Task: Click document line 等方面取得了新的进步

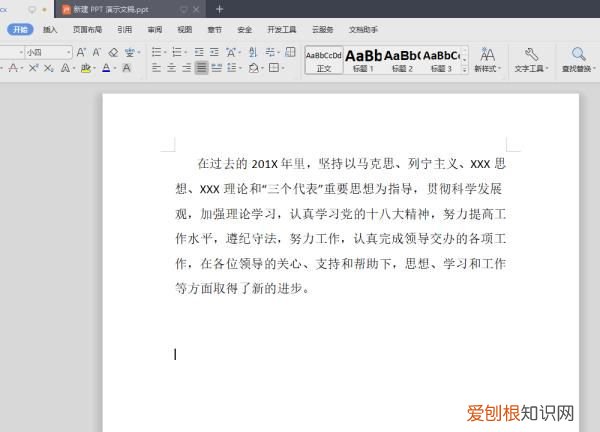Action: point(242,288)
